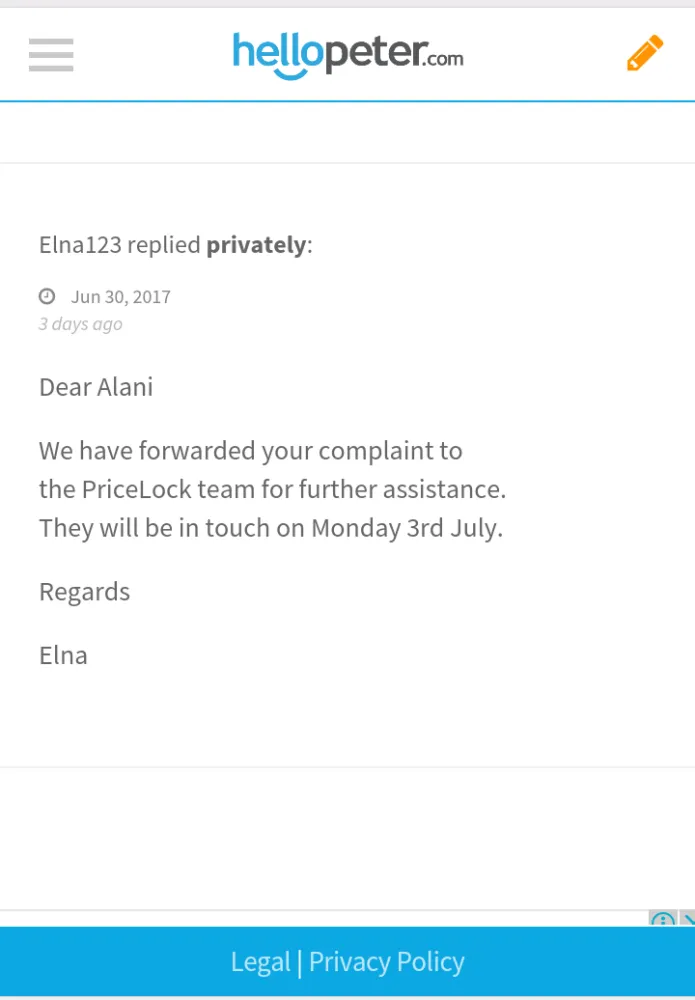Click the clock icon beside the date

[x=47, y=296]
